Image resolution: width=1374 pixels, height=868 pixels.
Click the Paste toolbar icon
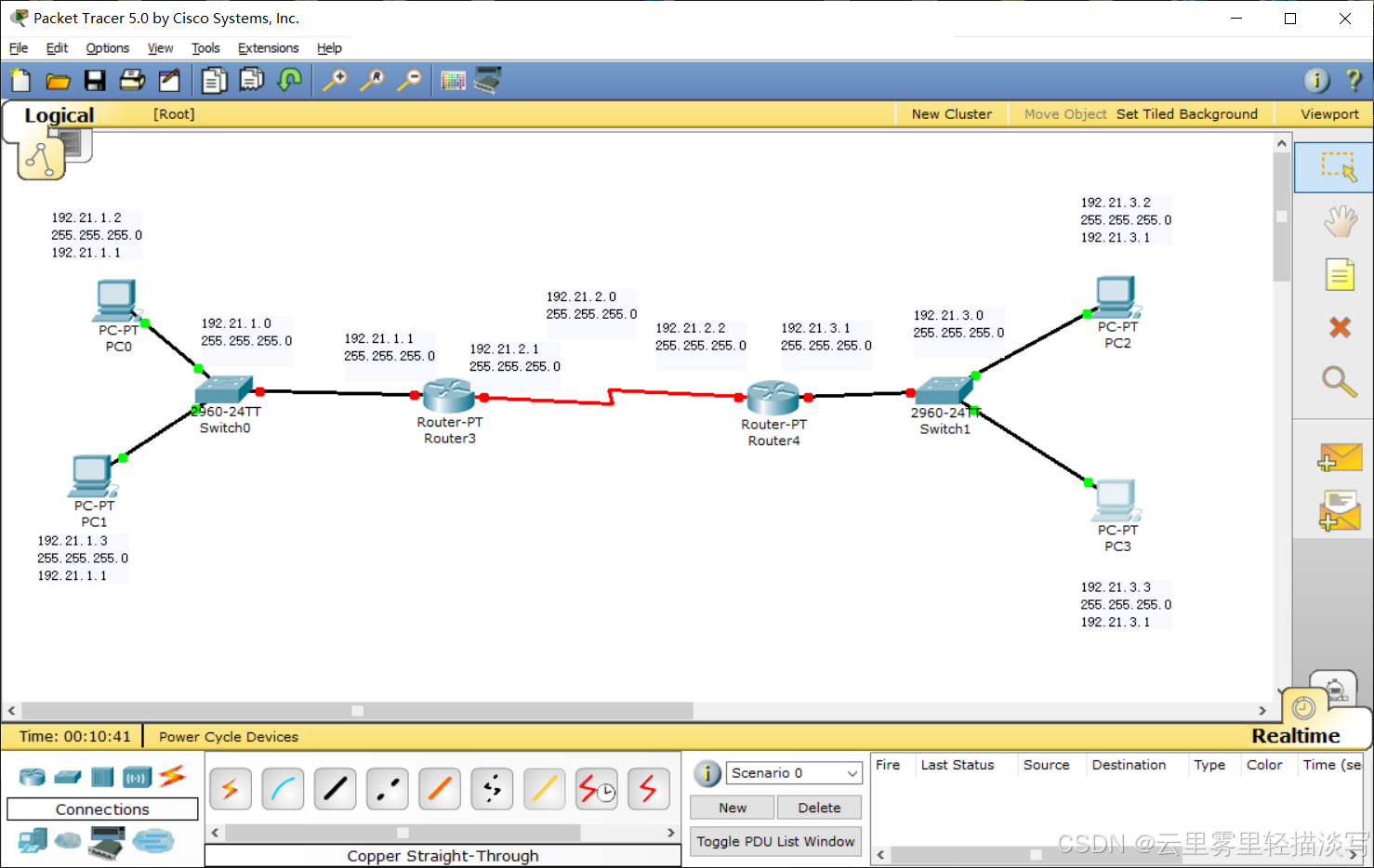pos(252,81)
